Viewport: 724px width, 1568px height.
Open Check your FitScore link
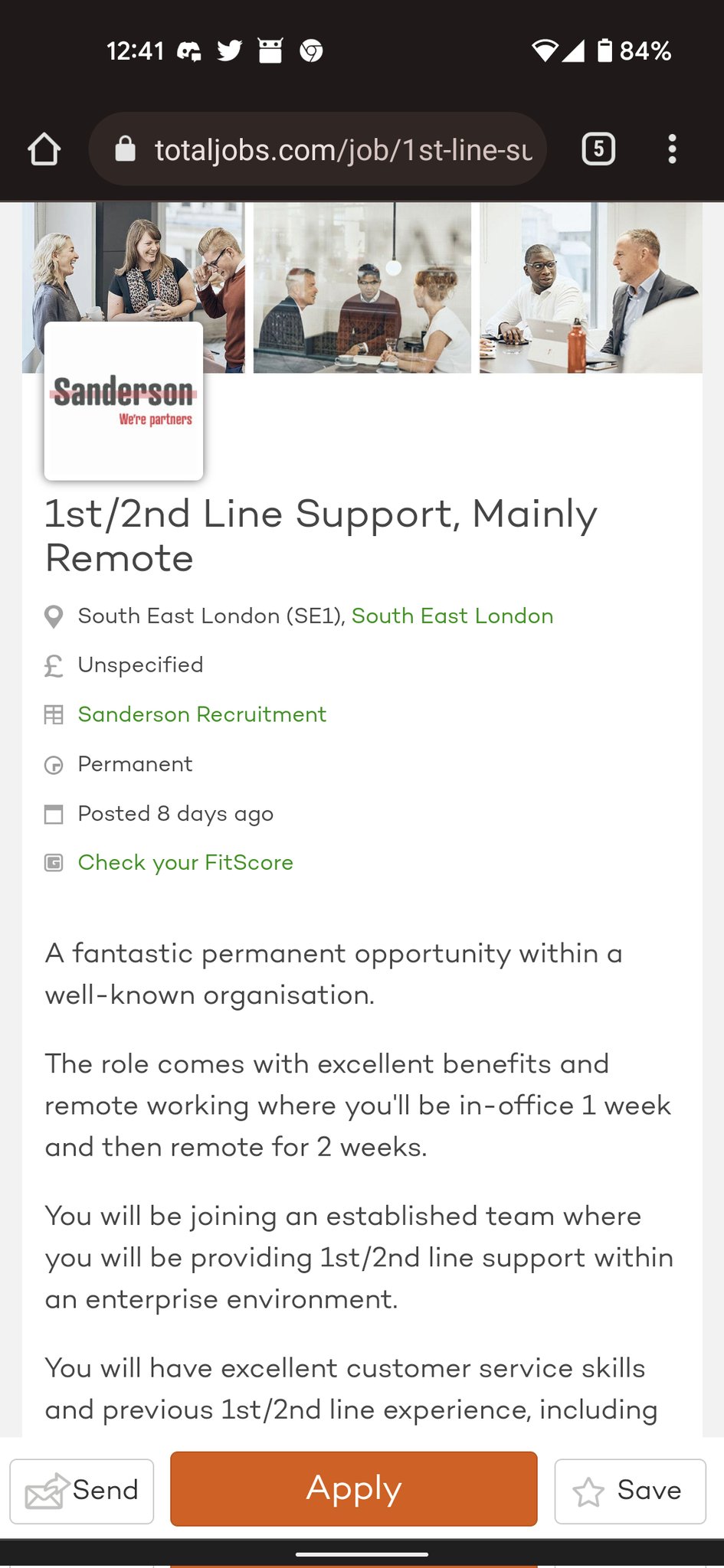[185, 863]
